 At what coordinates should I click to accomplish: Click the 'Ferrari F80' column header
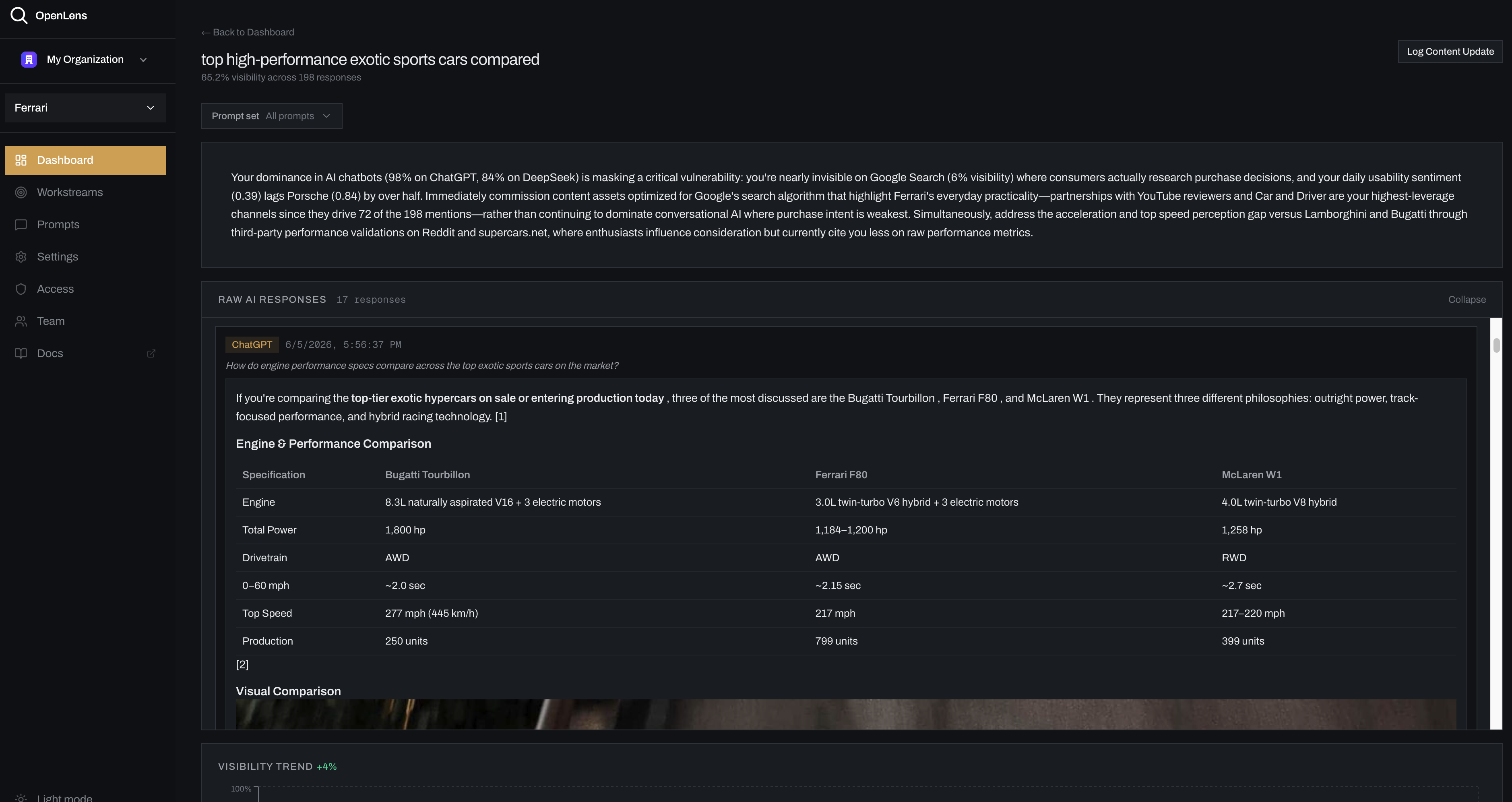[841, 475]
